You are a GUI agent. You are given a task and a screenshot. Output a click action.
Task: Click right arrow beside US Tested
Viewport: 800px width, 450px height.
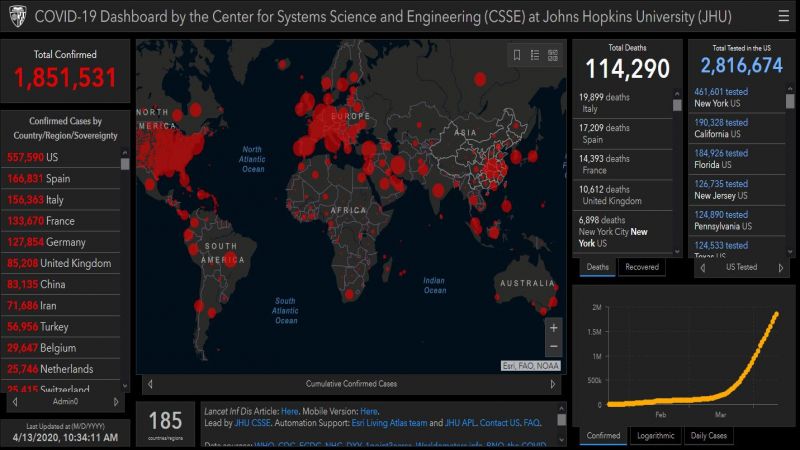pos(781,267)
